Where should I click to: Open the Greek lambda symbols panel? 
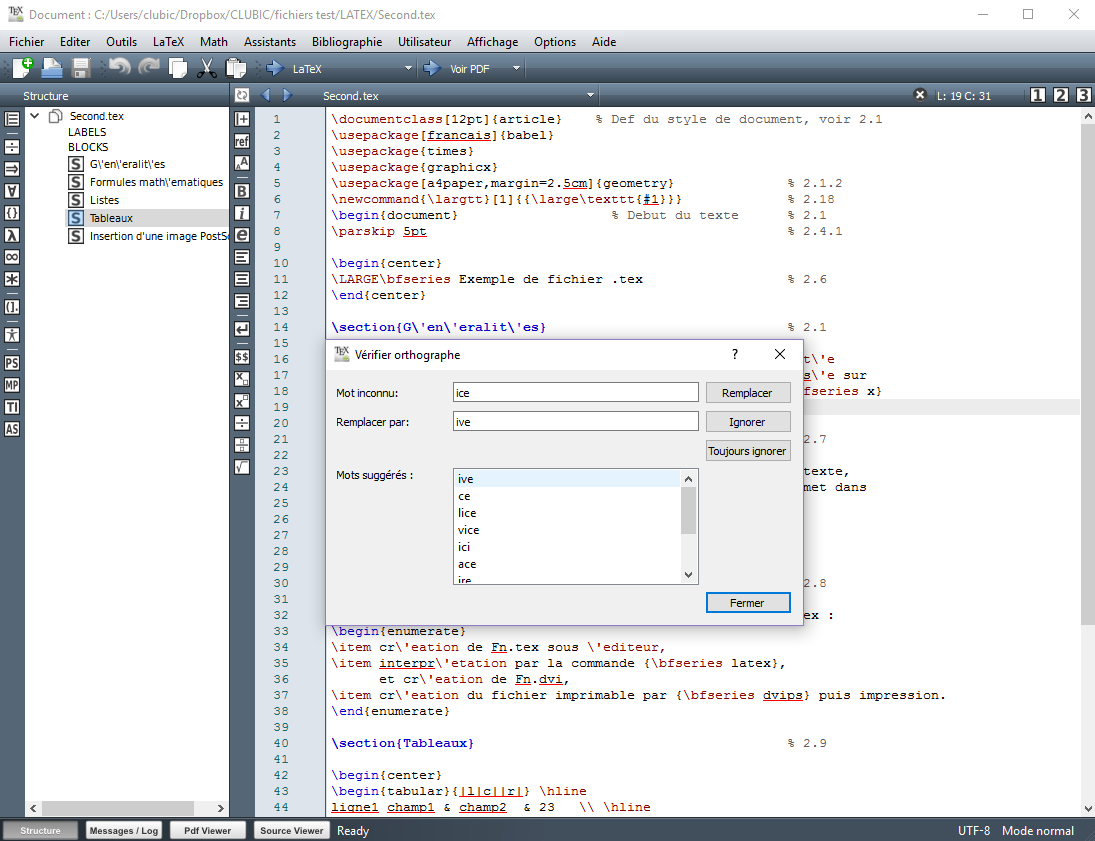(x=12, y=235)
